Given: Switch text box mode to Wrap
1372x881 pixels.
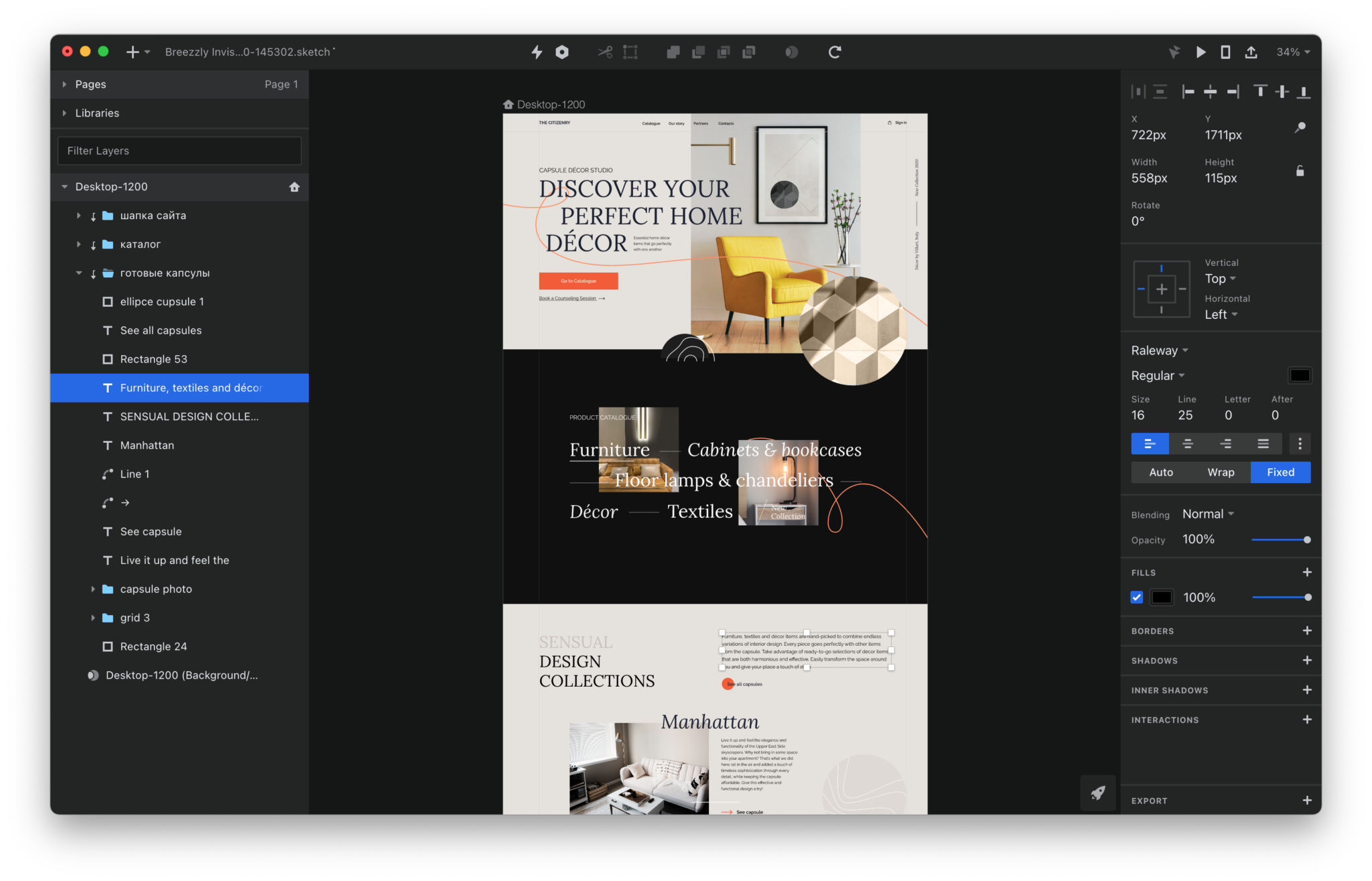Looking at the screenshot, I should pos(1221,472).
